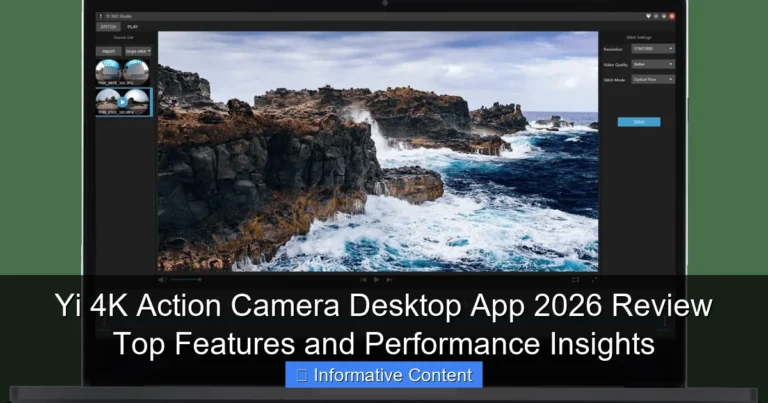Click the Informative Content badge

(x=384, y=375)
